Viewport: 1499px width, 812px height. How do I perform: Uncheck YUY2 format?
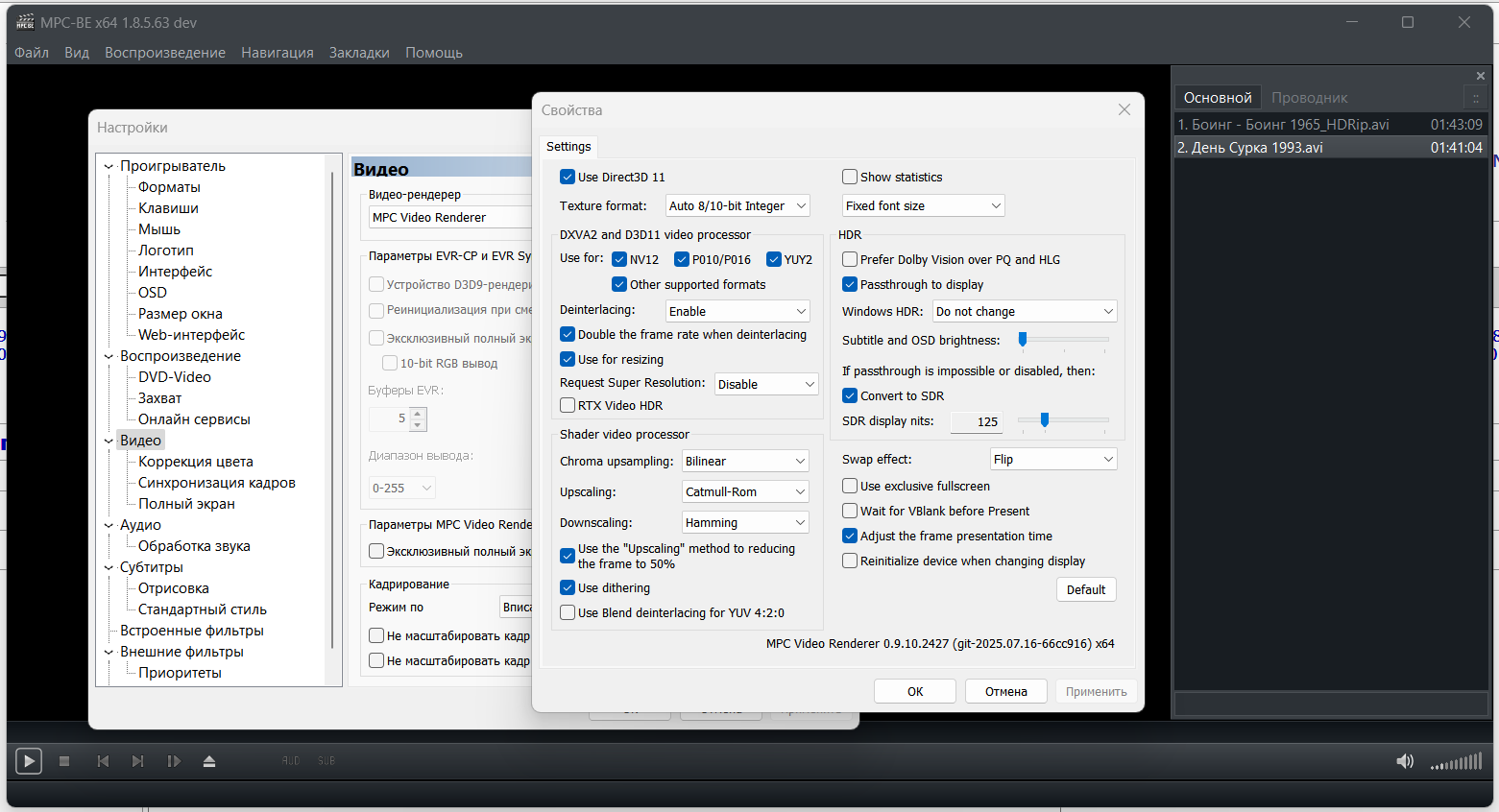(774, 259)
